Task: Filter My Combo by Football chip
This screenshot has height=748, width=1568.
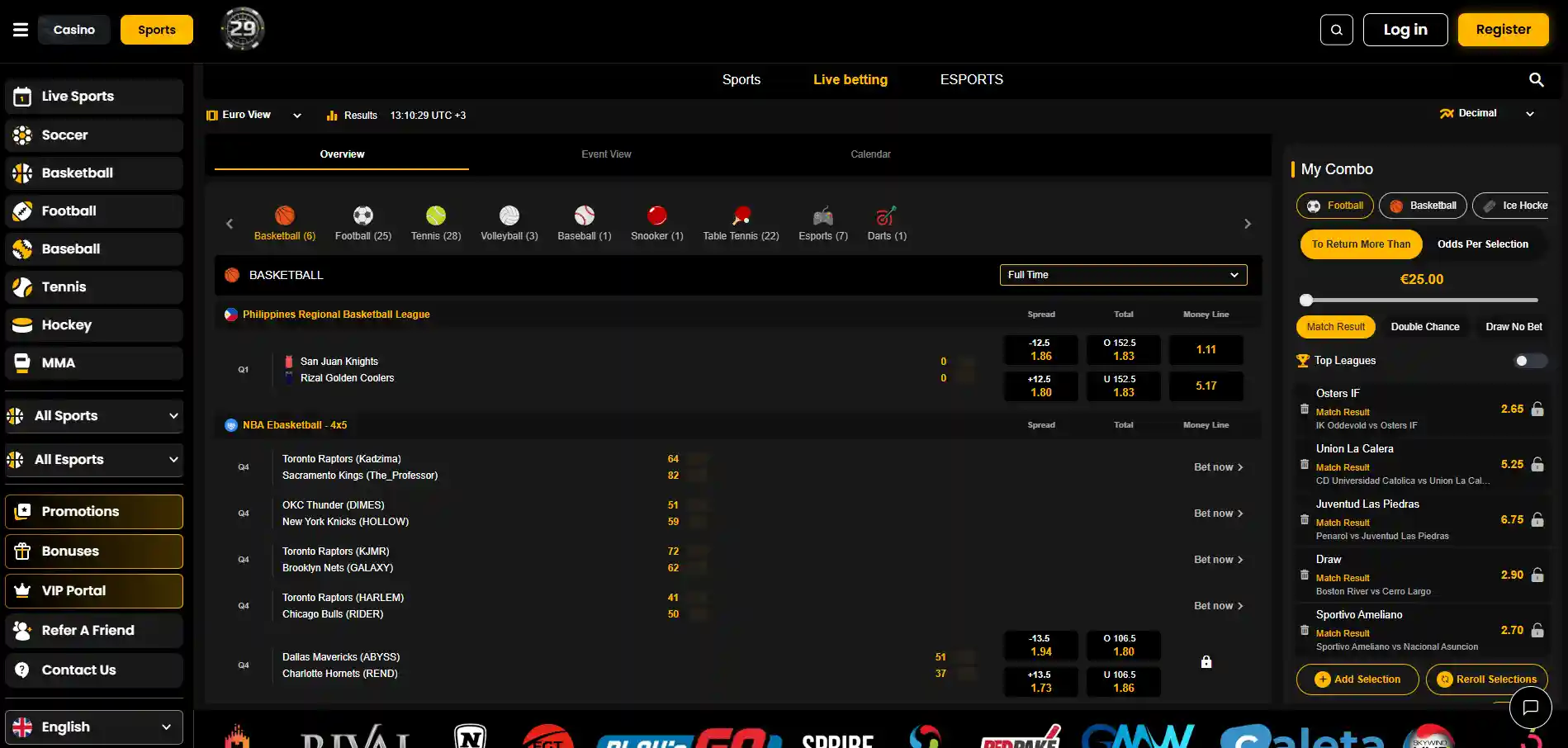Action: [1335, 206]
